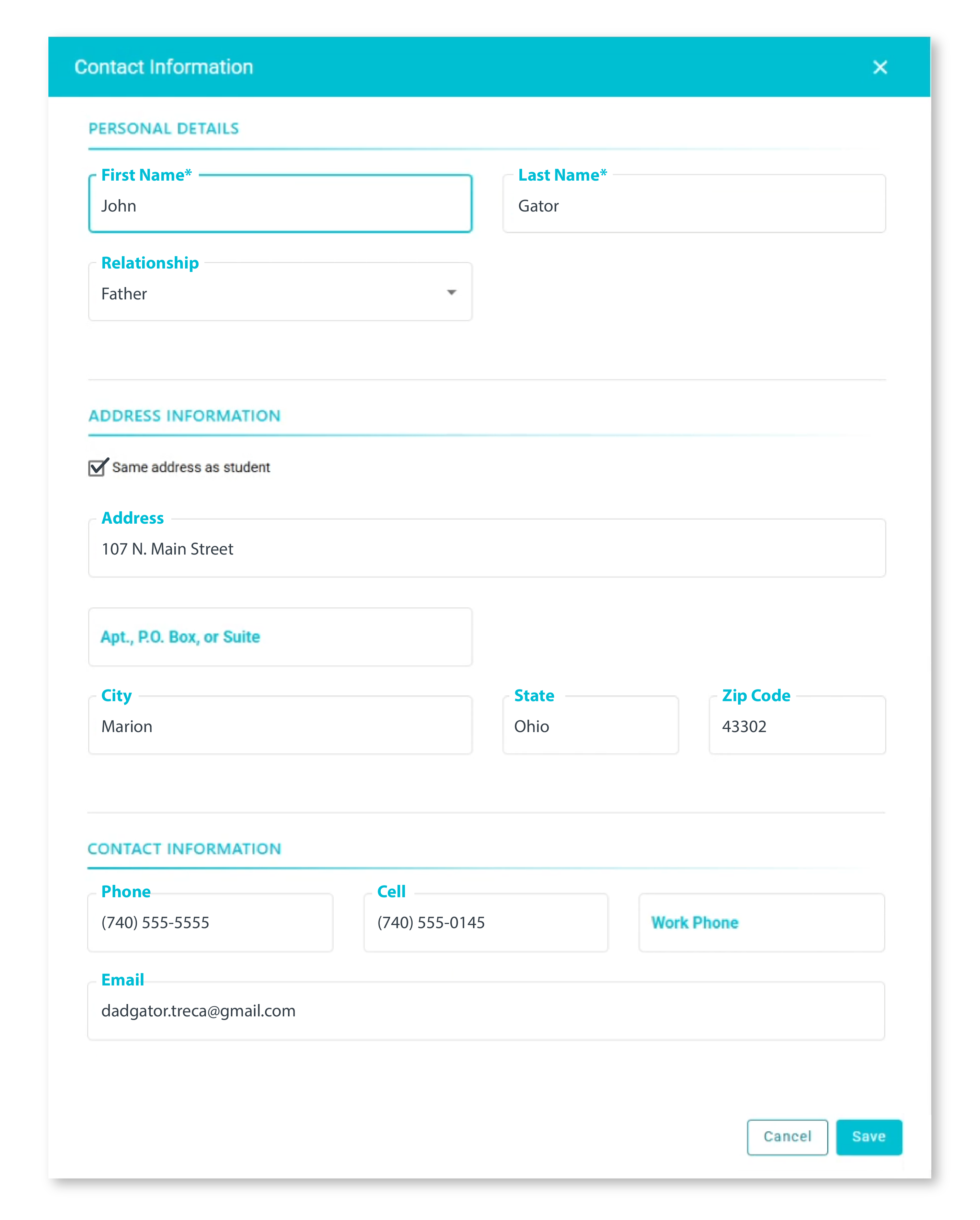Uncheck Same address as student checkbox
980x1220 pixels.
pos(97,467)
